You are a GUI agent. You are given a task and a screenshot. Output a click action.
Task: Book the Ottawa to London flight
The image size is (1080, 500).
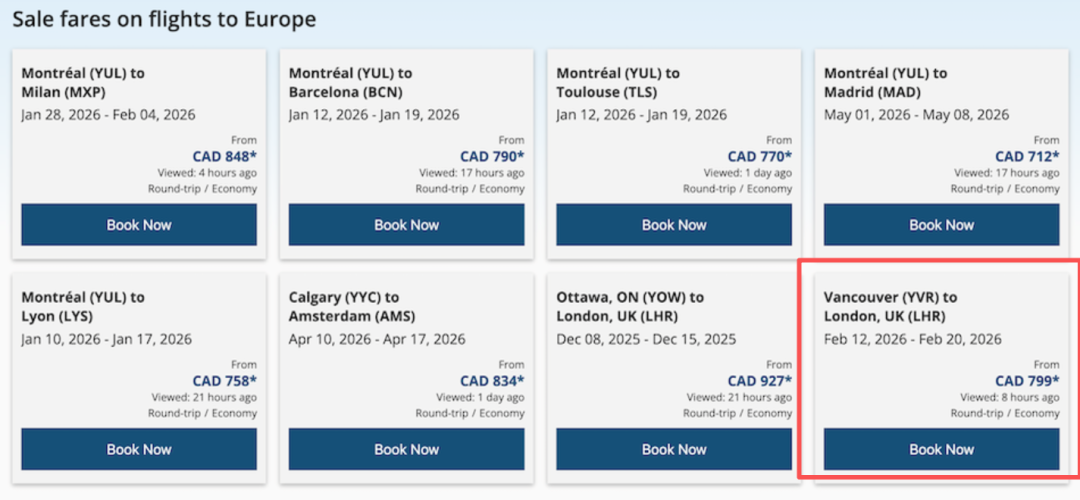[674, 449]
